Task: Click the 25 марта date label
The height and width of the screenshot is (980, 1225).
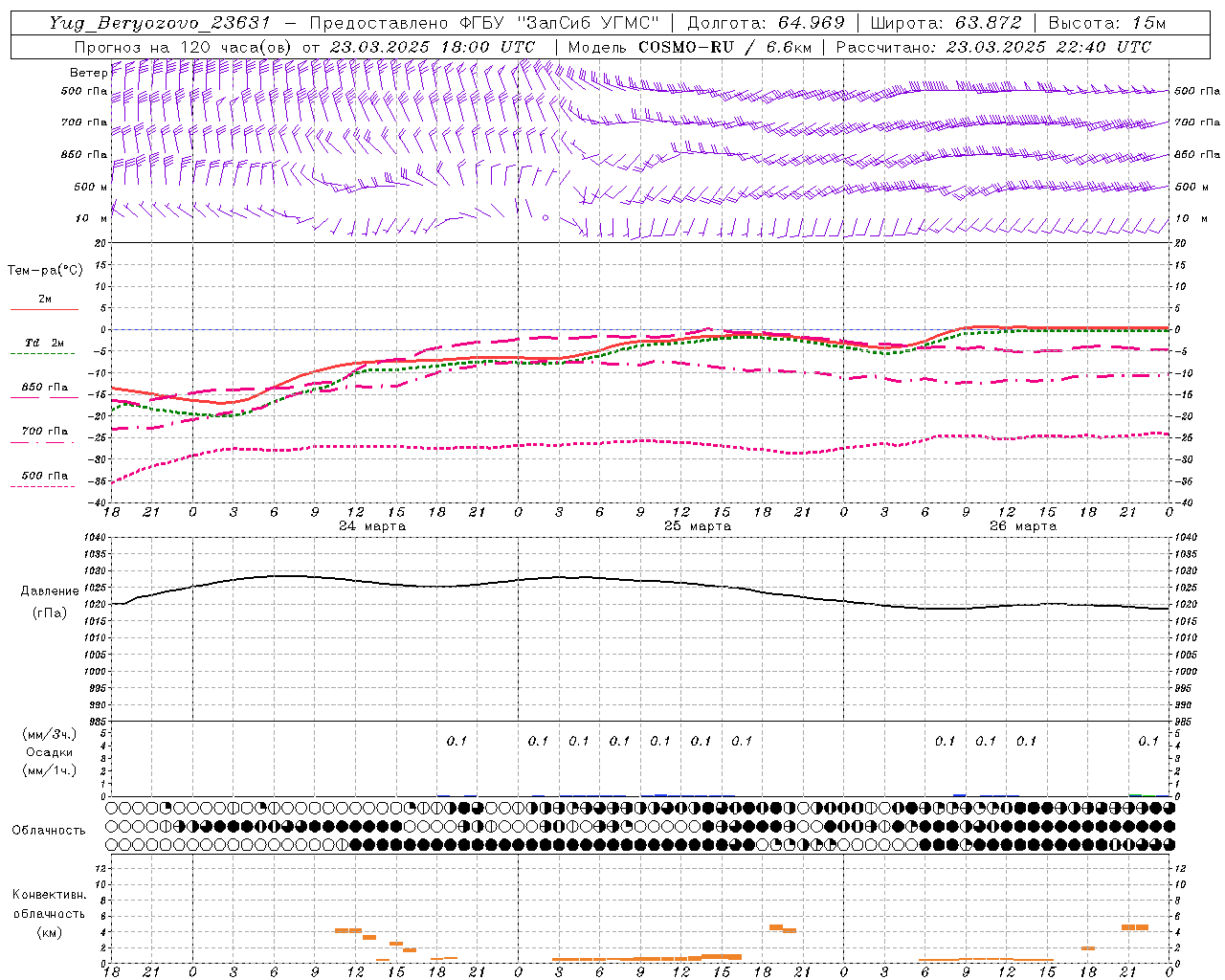Action: point(698,526)
